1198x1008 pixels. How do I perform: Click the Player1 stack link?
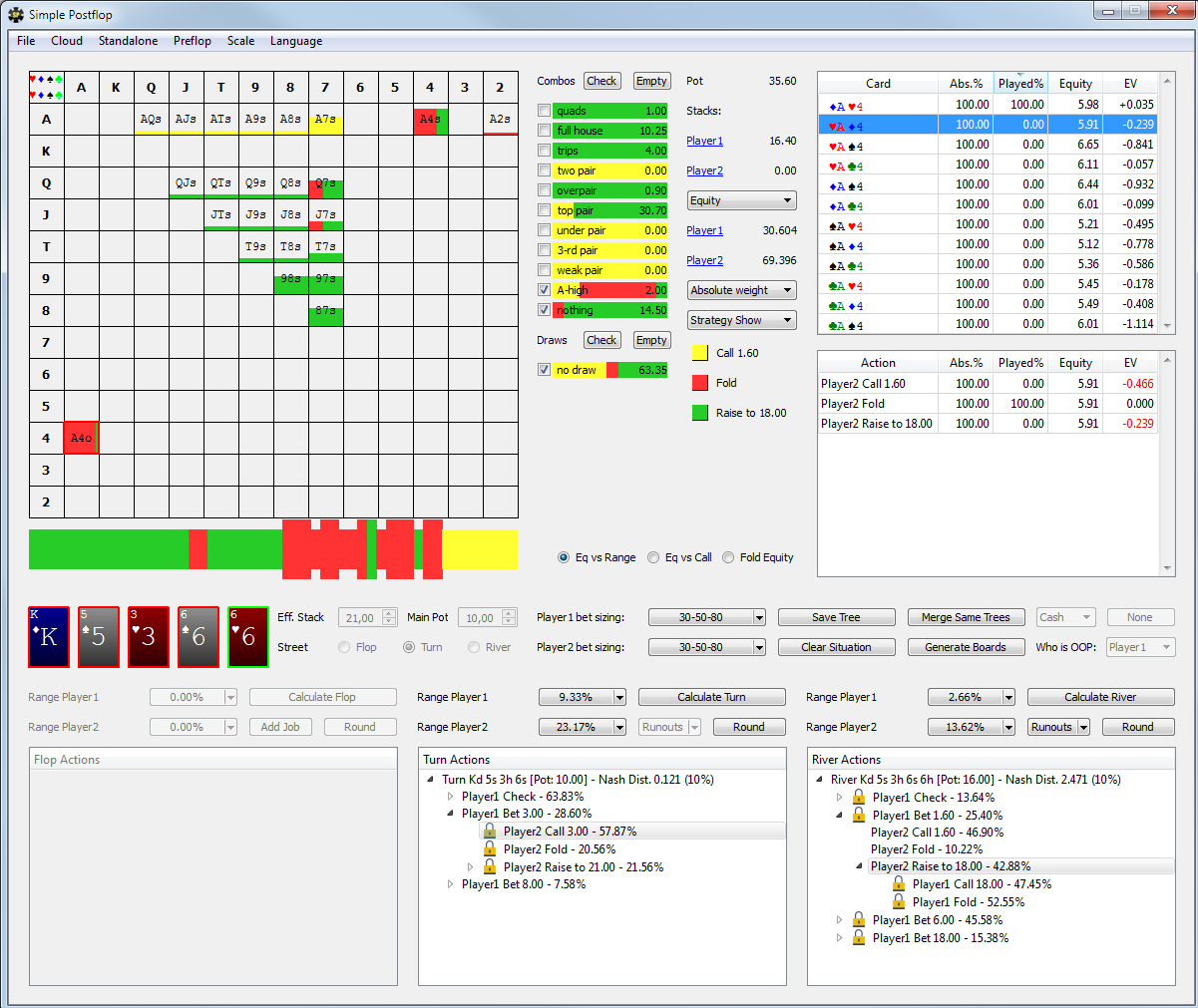pyautogui.click(x=704, y=141)
